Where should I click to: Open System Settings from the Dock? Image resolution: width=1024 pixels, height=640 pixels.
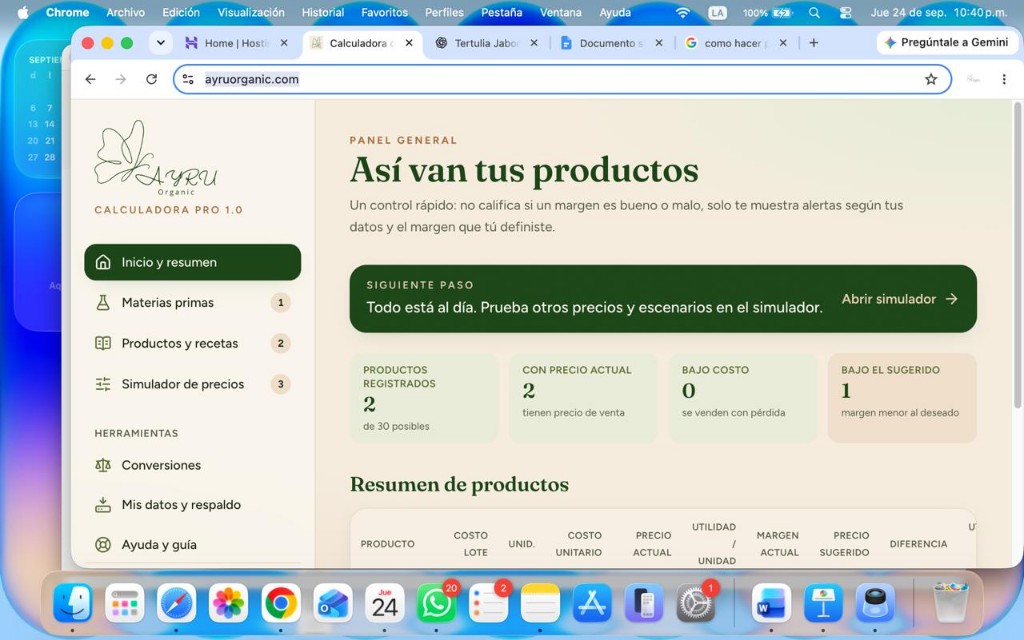tap(696, 603)
